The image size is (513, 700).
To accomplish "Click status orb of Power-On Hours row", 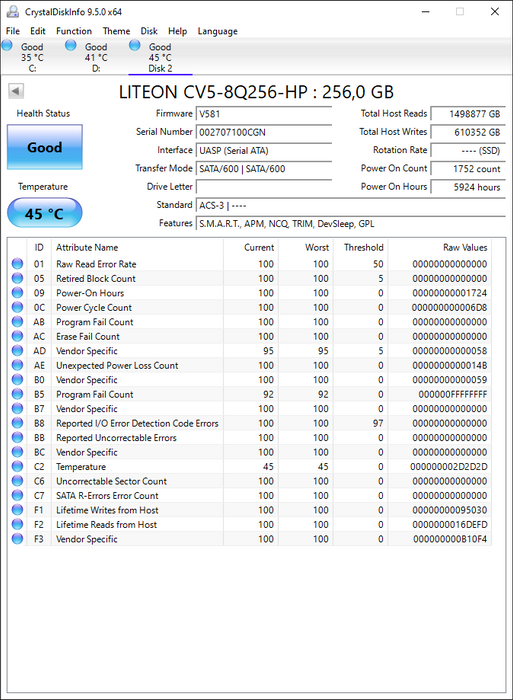I will [x=17, y=293].
